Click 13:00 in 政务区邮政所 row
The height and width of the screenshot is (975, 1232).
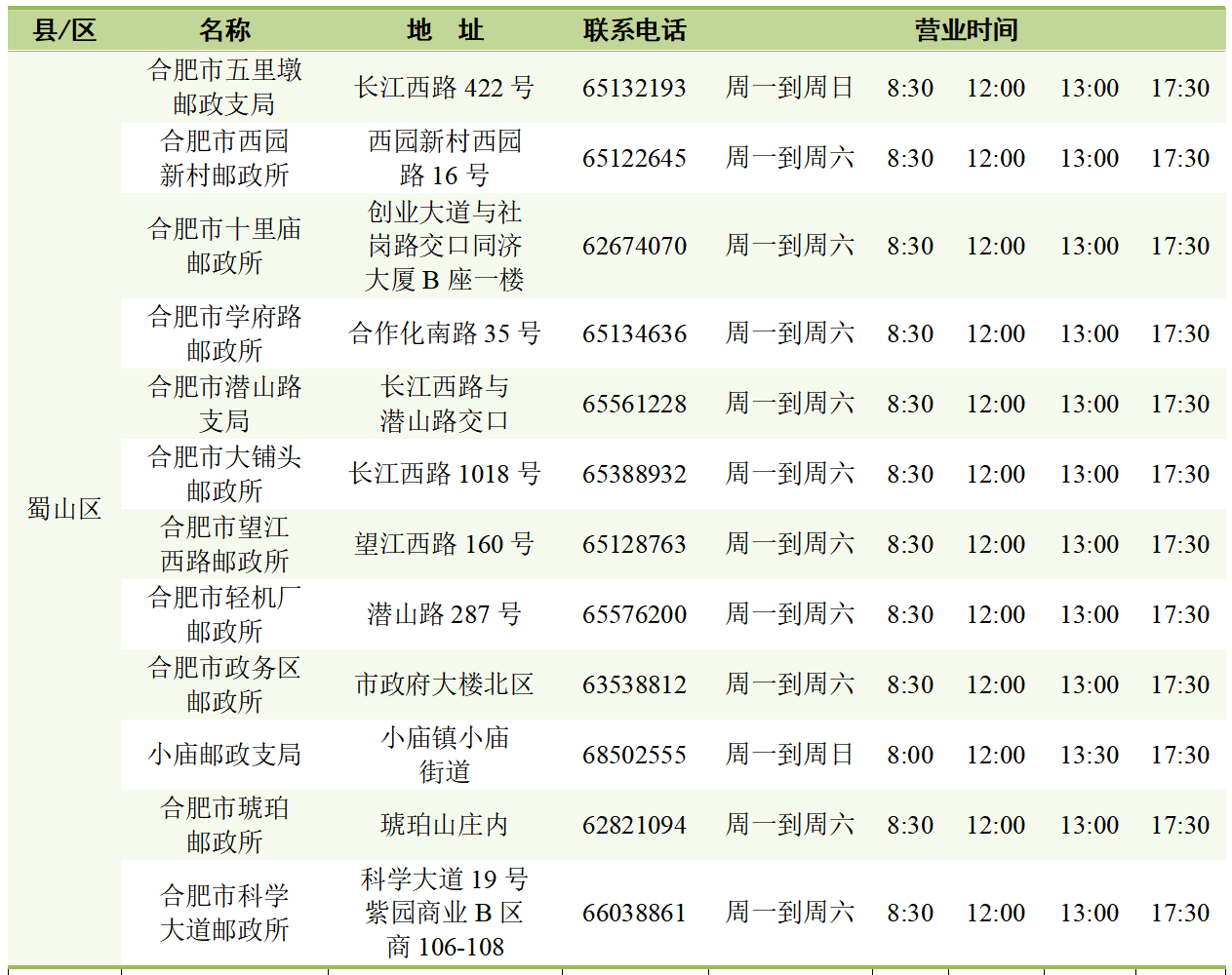(x=1090, y=684)
